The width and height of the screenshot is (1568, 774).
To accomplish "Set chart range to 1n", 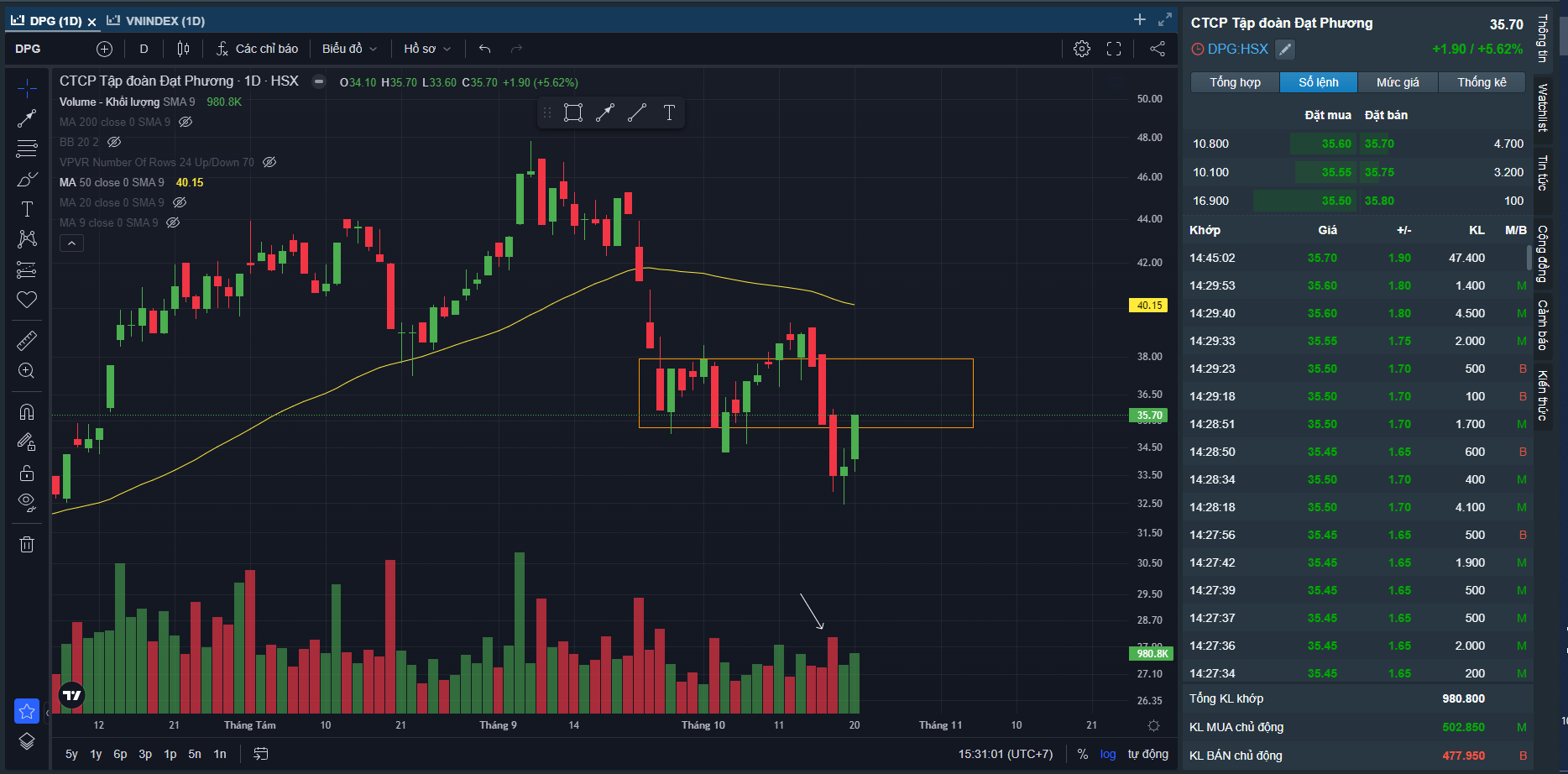I will 220,754.
